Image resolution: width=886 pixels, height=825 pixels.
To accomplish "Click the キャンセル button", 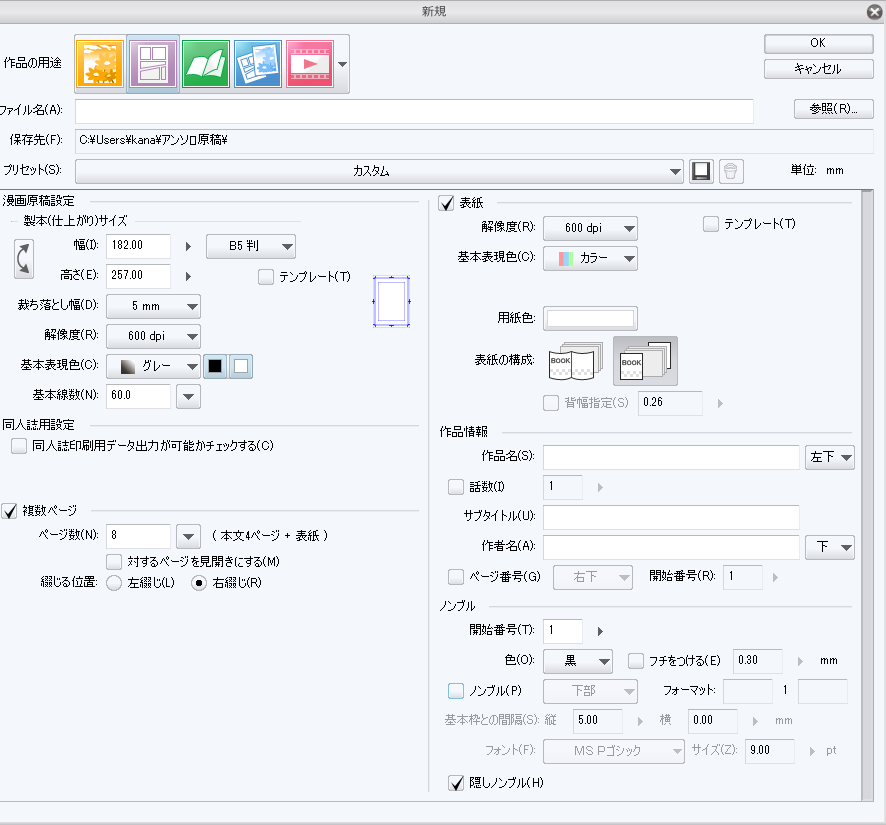I will [x=818, y=69].
